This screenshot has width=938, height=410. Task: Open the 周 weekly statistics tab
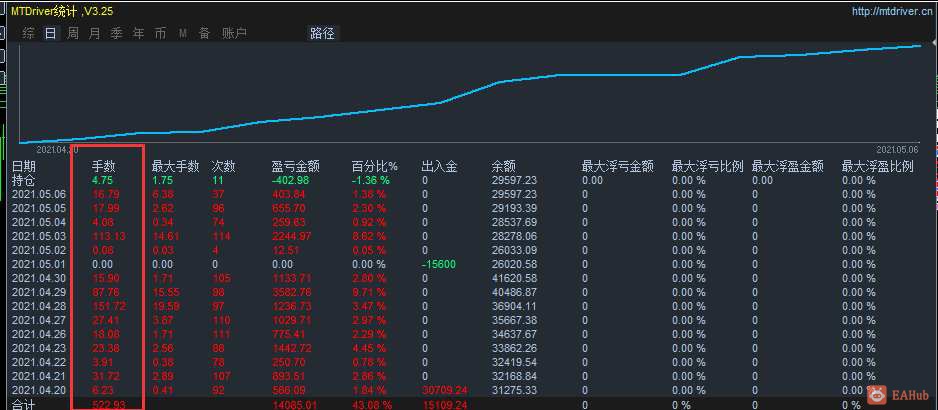[x=72, y=34]
